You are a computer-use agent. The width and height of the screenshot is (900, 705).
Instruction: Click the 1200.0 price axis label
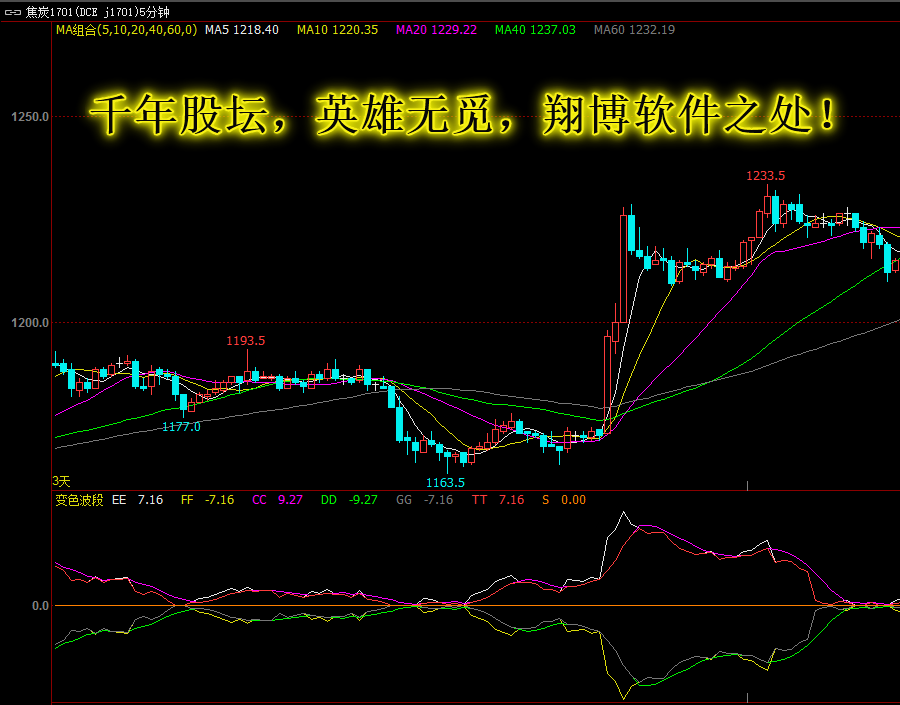pos(30,323)
